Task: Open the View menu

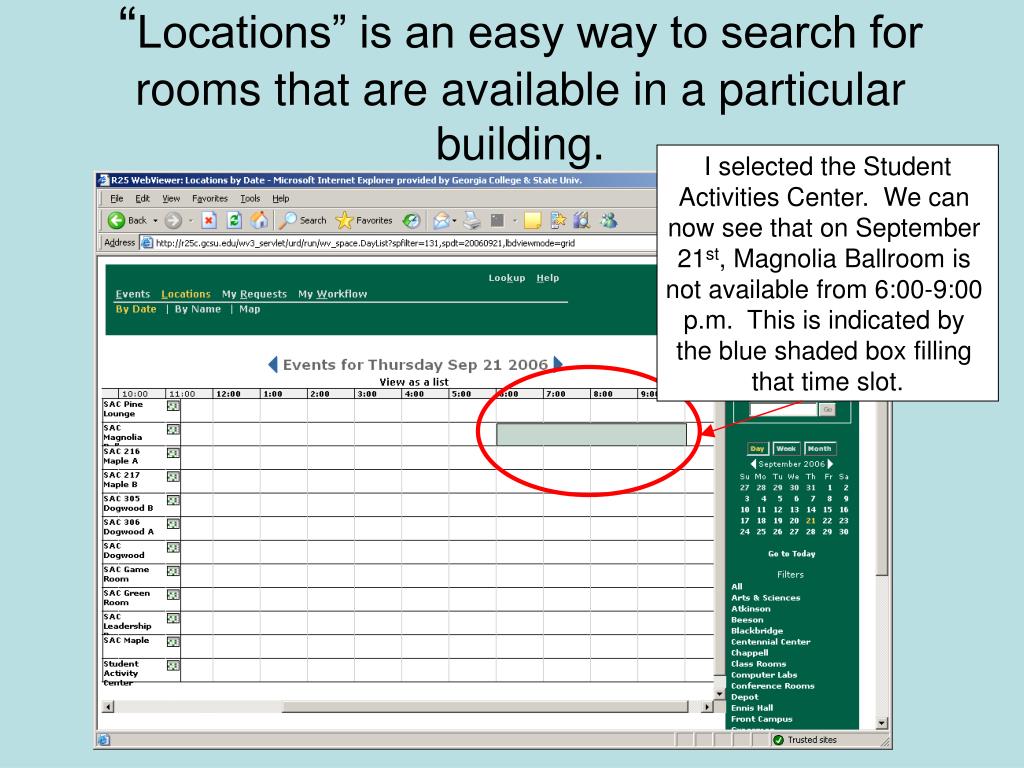Action: tap(171, 199)
